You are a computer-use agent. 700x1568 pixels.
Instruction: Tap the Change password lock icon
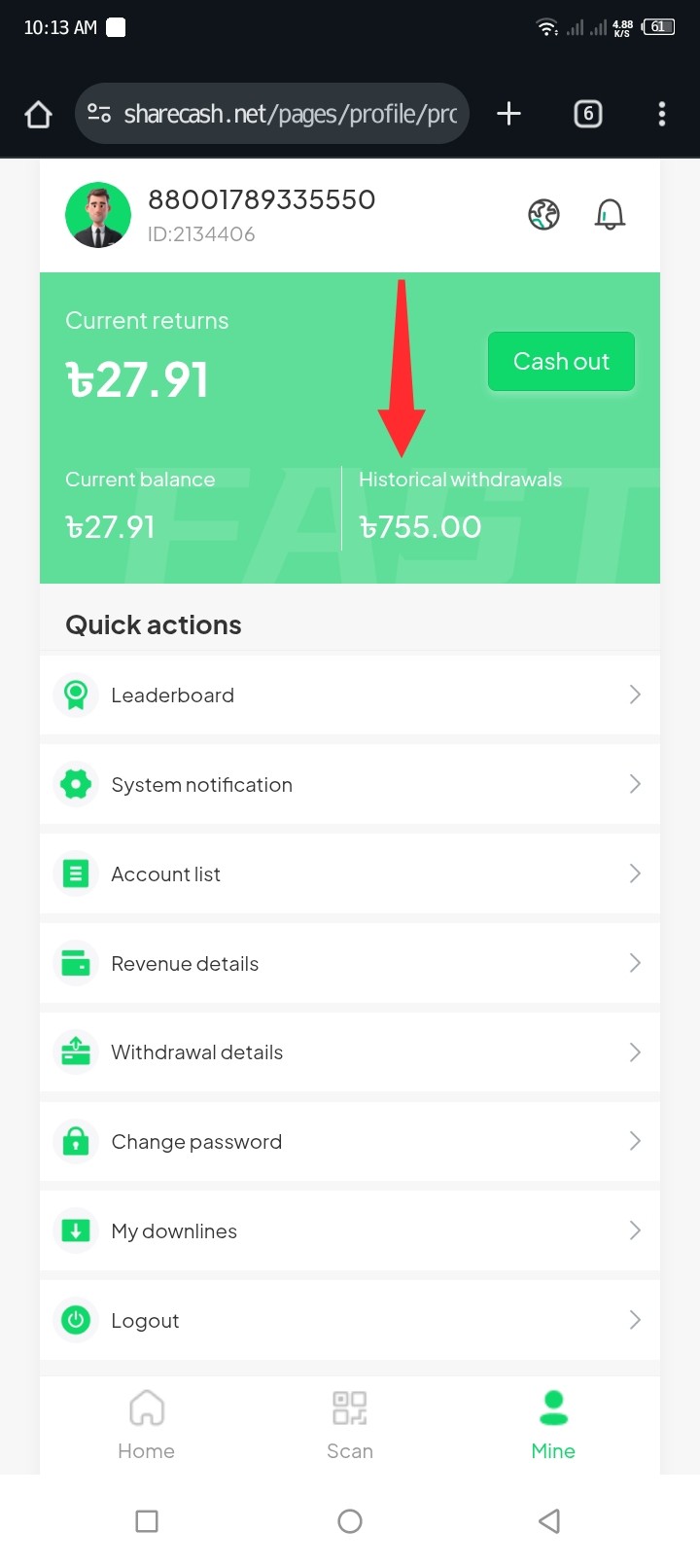tap(76, 1141)
